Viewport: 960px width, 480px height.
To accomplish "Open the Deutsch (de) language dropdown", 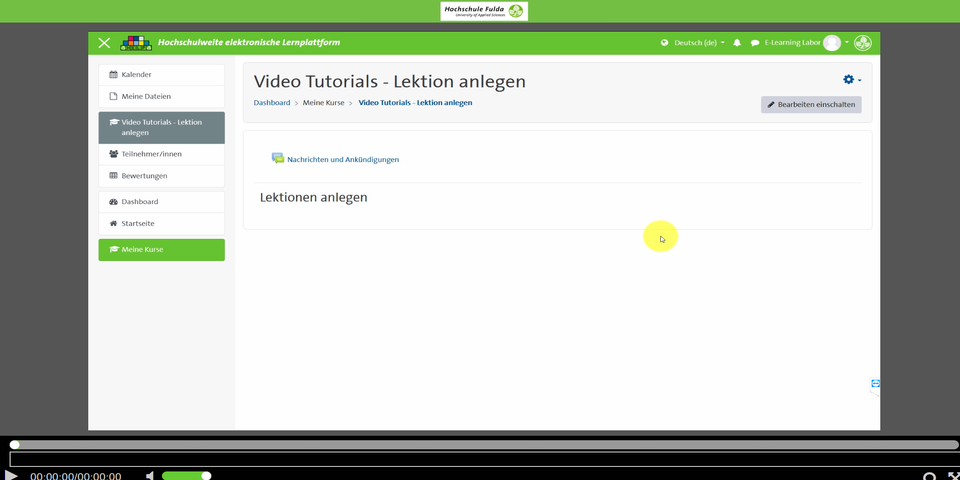I will (x=699, y=43).
